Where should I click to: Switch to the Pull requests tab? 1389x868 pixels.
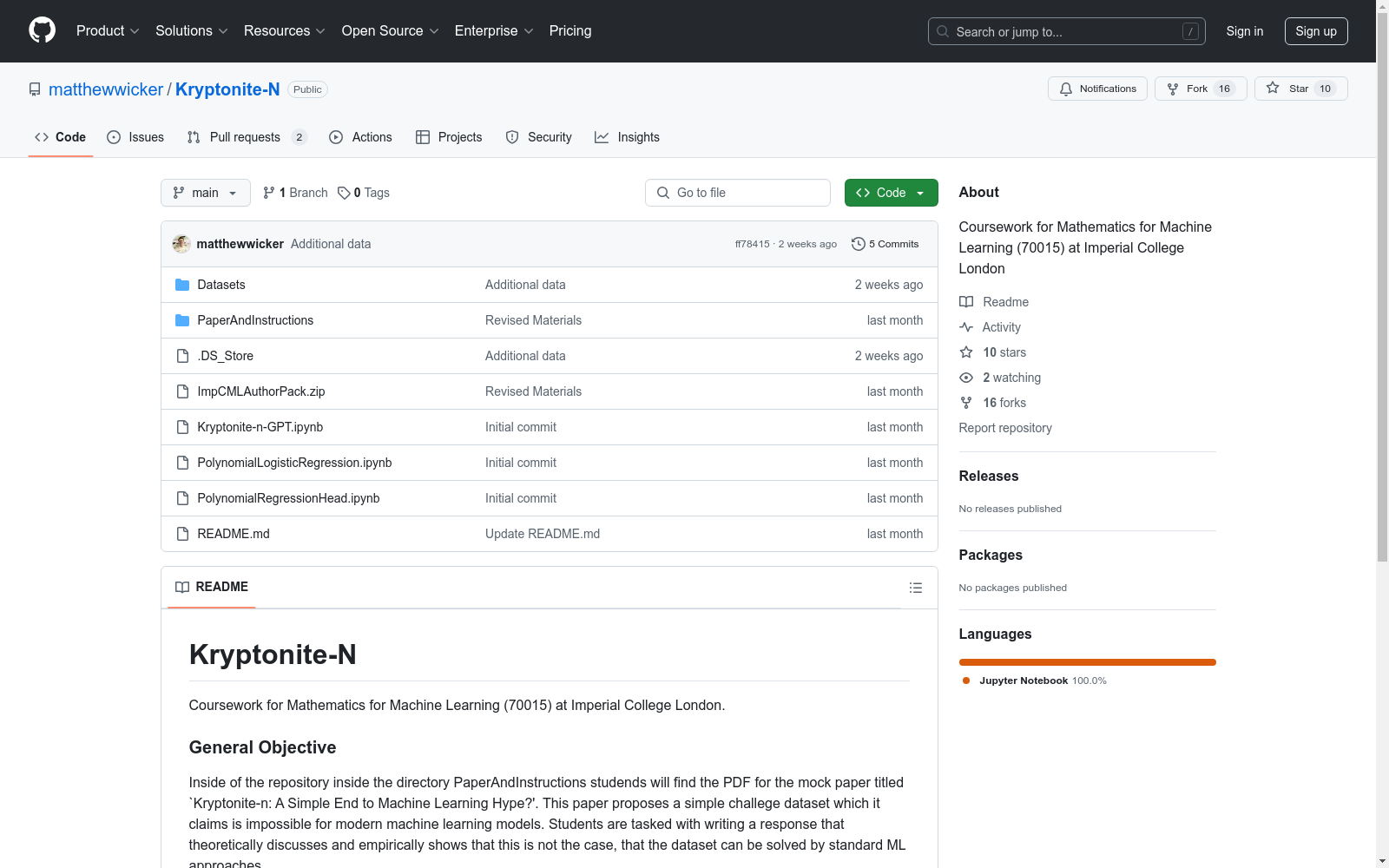pos(247,137)
